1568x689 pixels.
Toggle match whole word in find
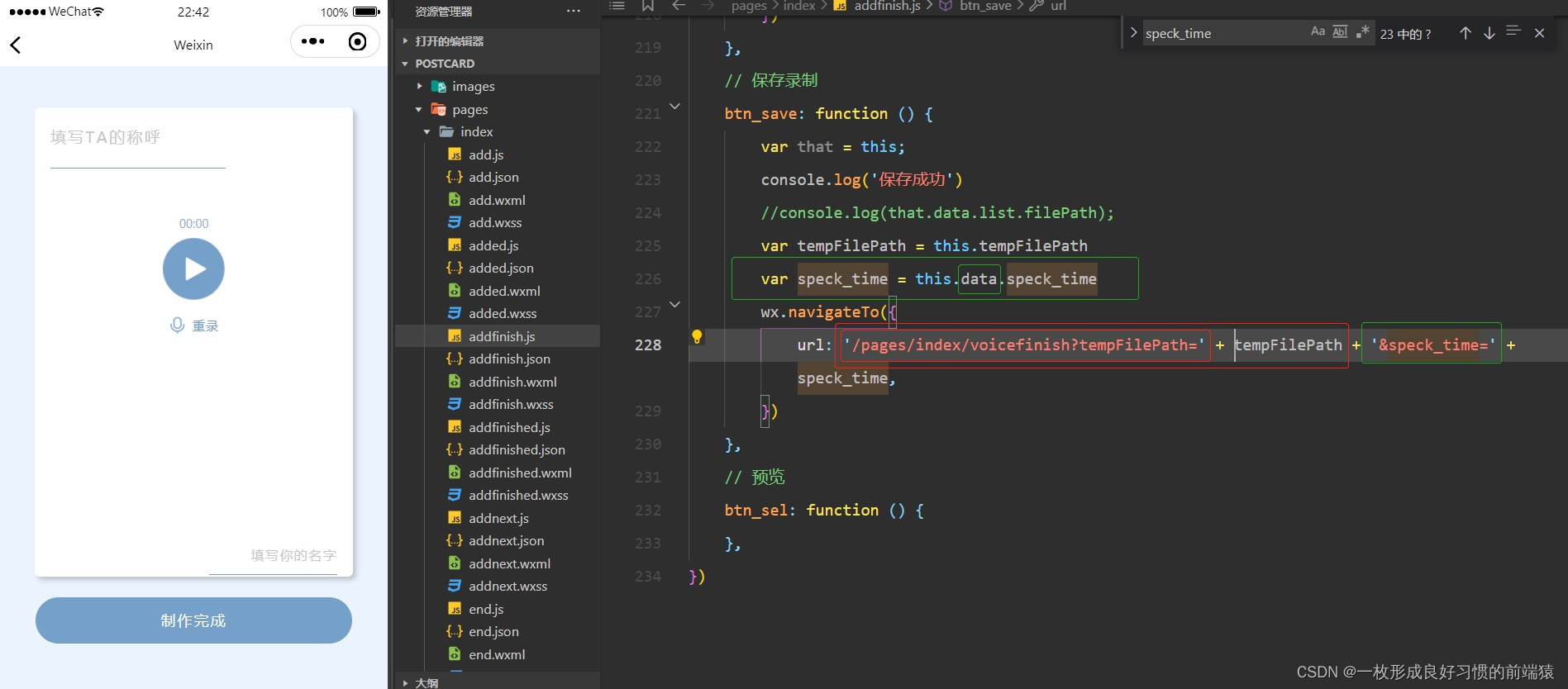(x=1340, y=31)
